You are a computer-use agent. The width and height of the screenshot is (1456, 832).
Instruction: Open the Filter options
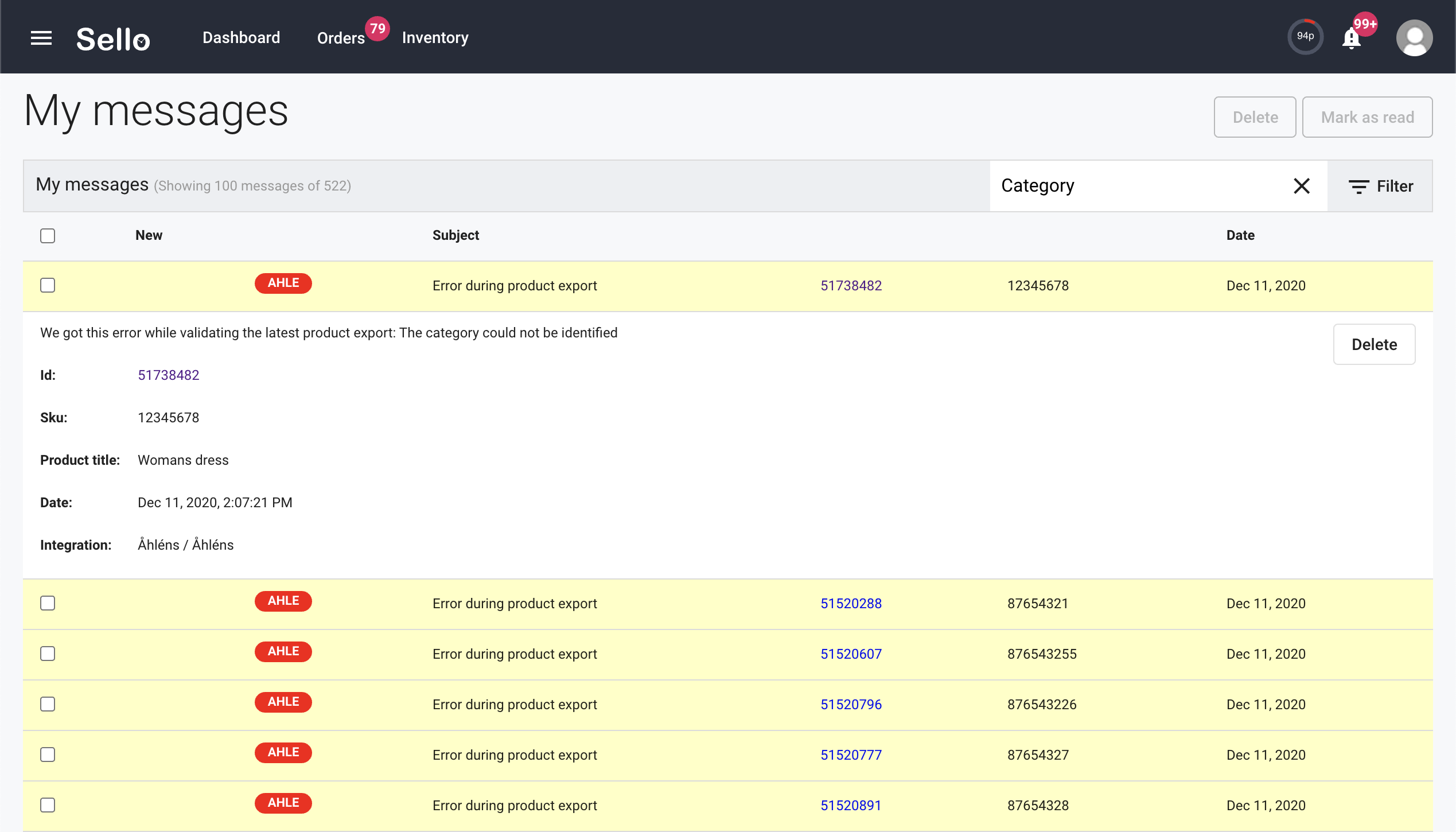[x=1380, y=186]
